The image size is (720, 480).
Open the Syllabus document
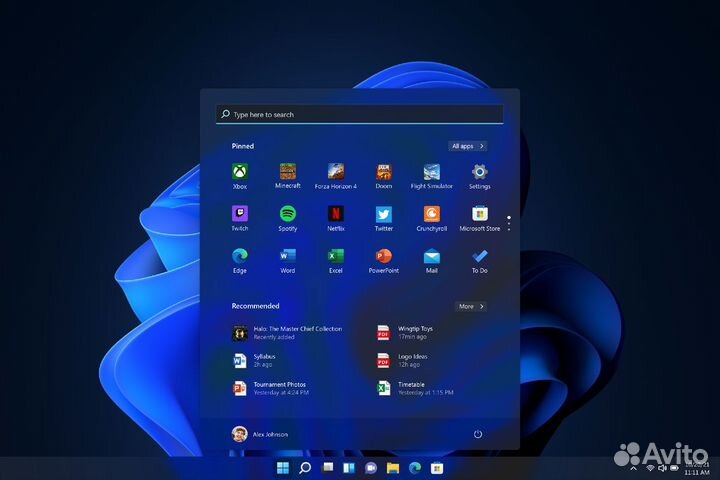(x=255, y=360)
